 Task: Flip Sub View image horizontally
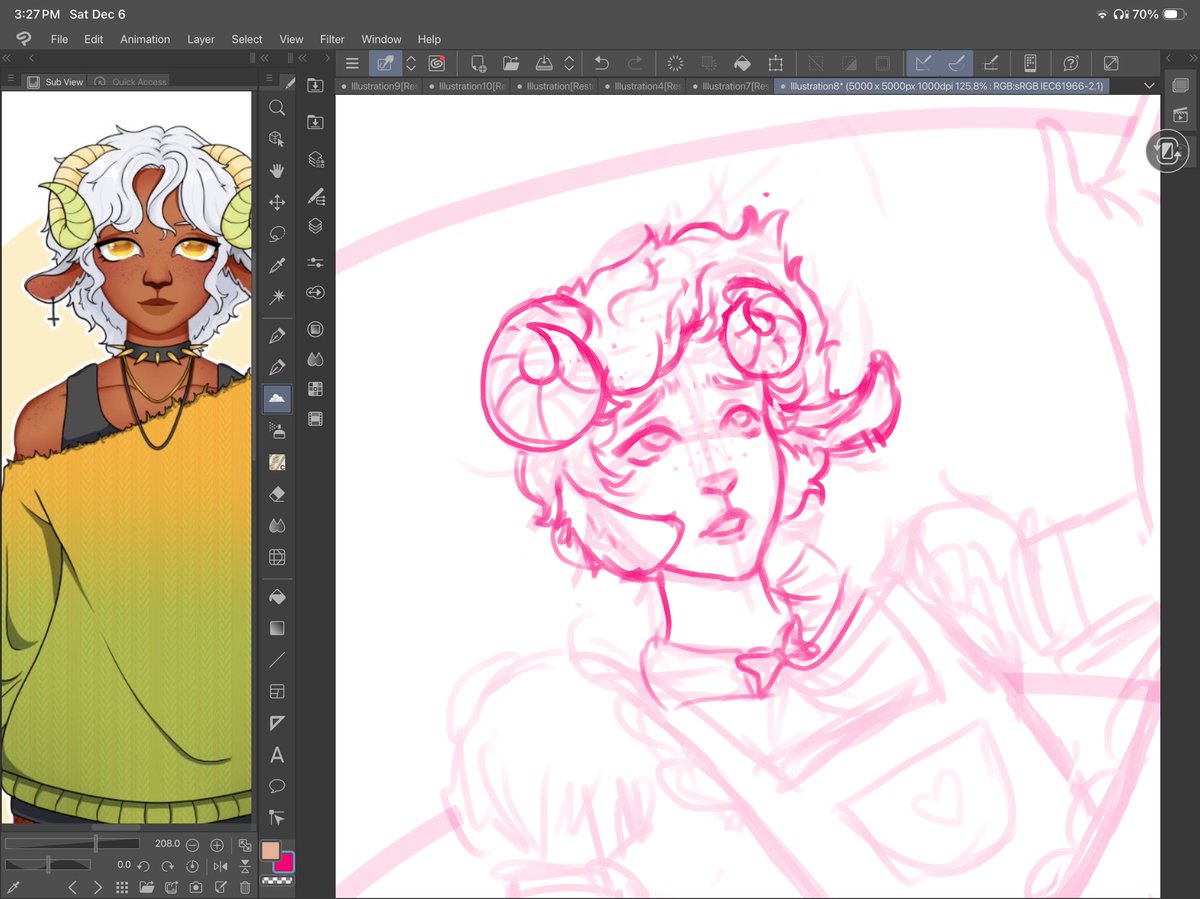pyautogui.click(x=219, y=865)
